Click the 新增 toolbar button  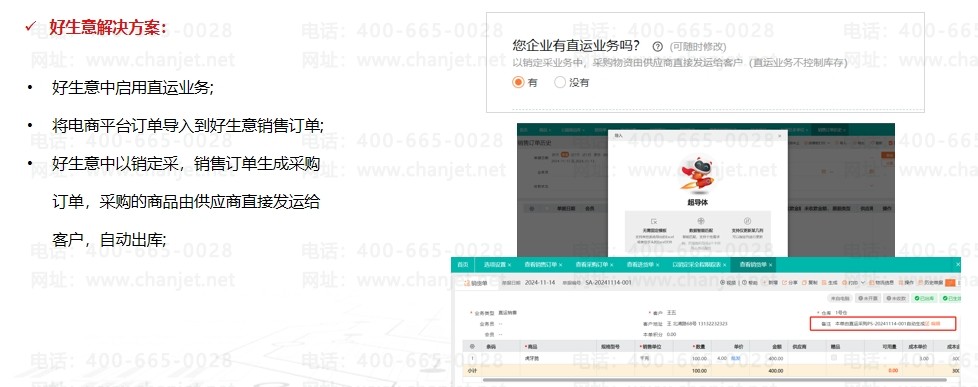tap(770, 283)
